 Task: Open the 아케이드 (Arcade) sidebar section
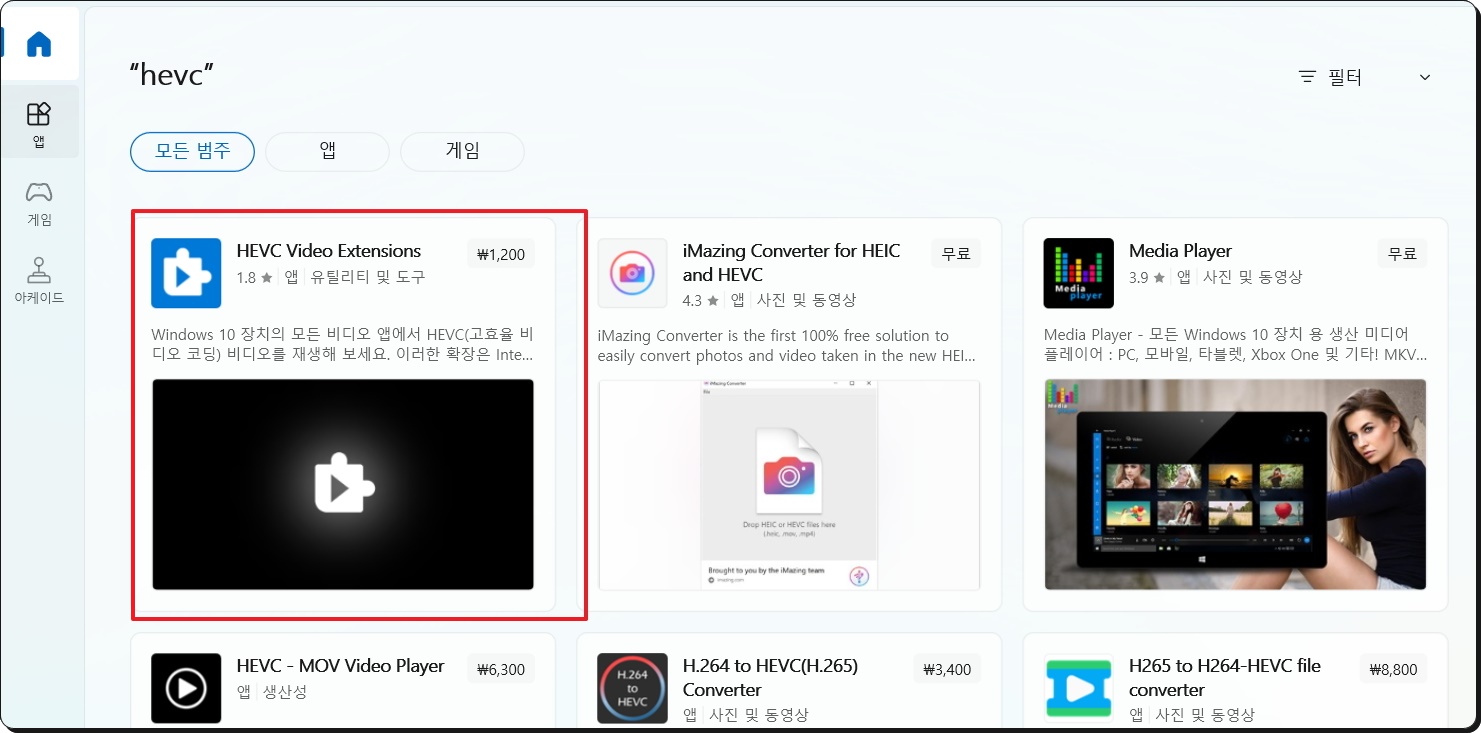(x=39, y=281)
